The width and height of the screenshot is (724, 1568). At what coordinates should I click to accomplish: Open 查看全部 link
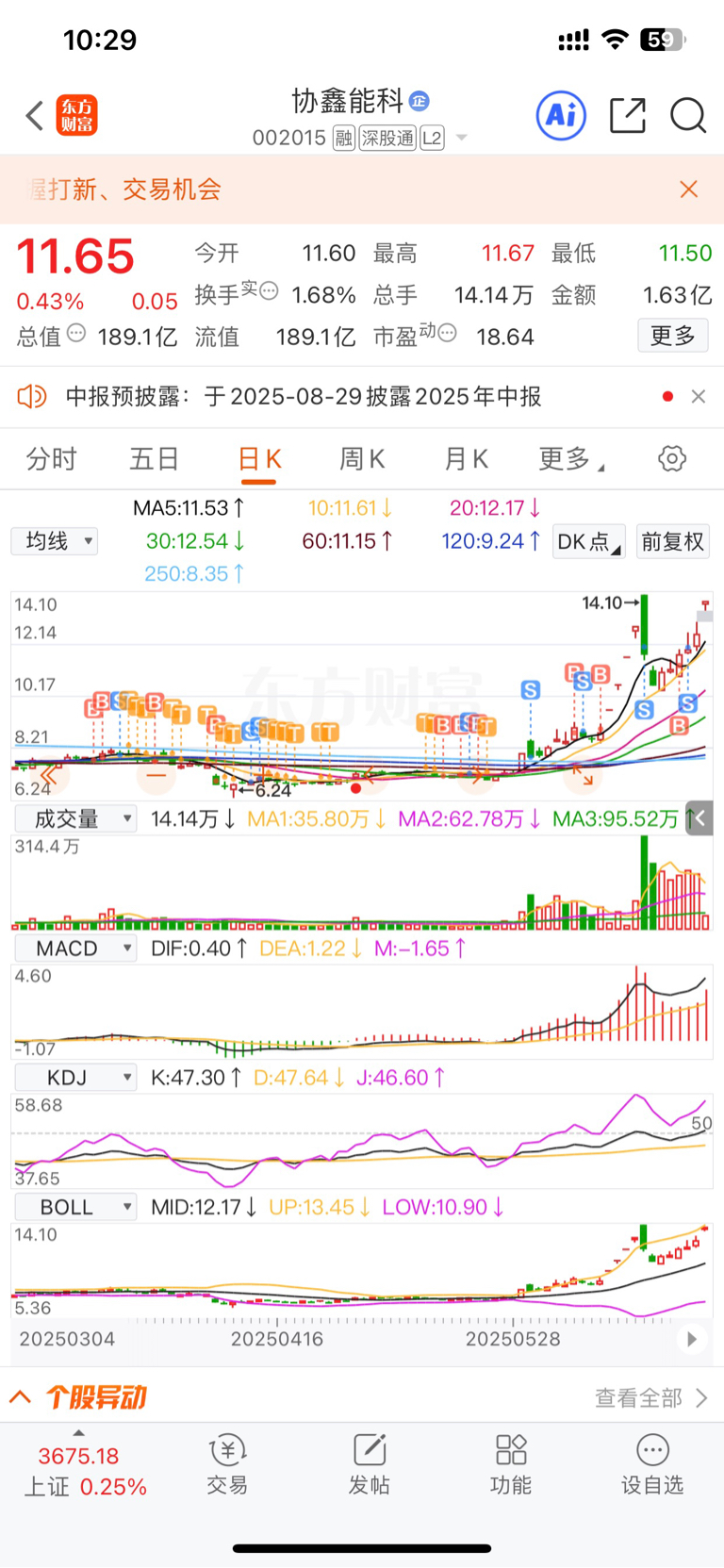point(650,1397)
